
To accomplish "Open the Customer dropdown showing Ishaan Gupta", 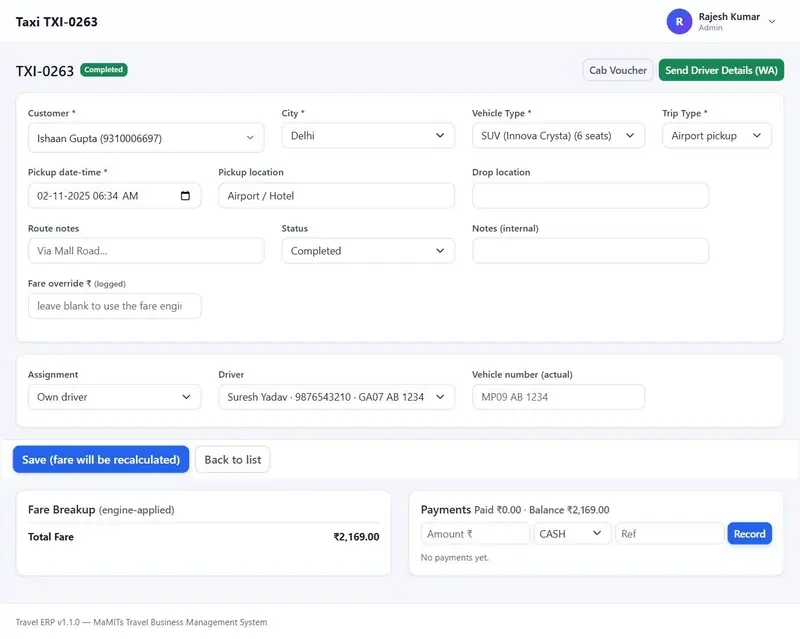I will pyautogui.click(x=146, y=138).
